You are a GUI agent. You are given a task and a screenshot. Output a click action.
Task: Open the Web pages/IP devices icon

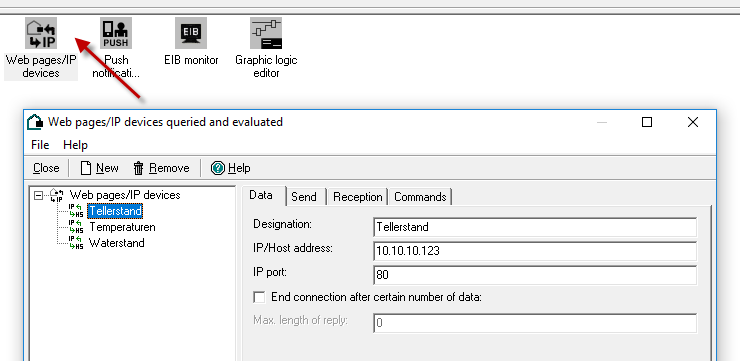click(41, 33)
